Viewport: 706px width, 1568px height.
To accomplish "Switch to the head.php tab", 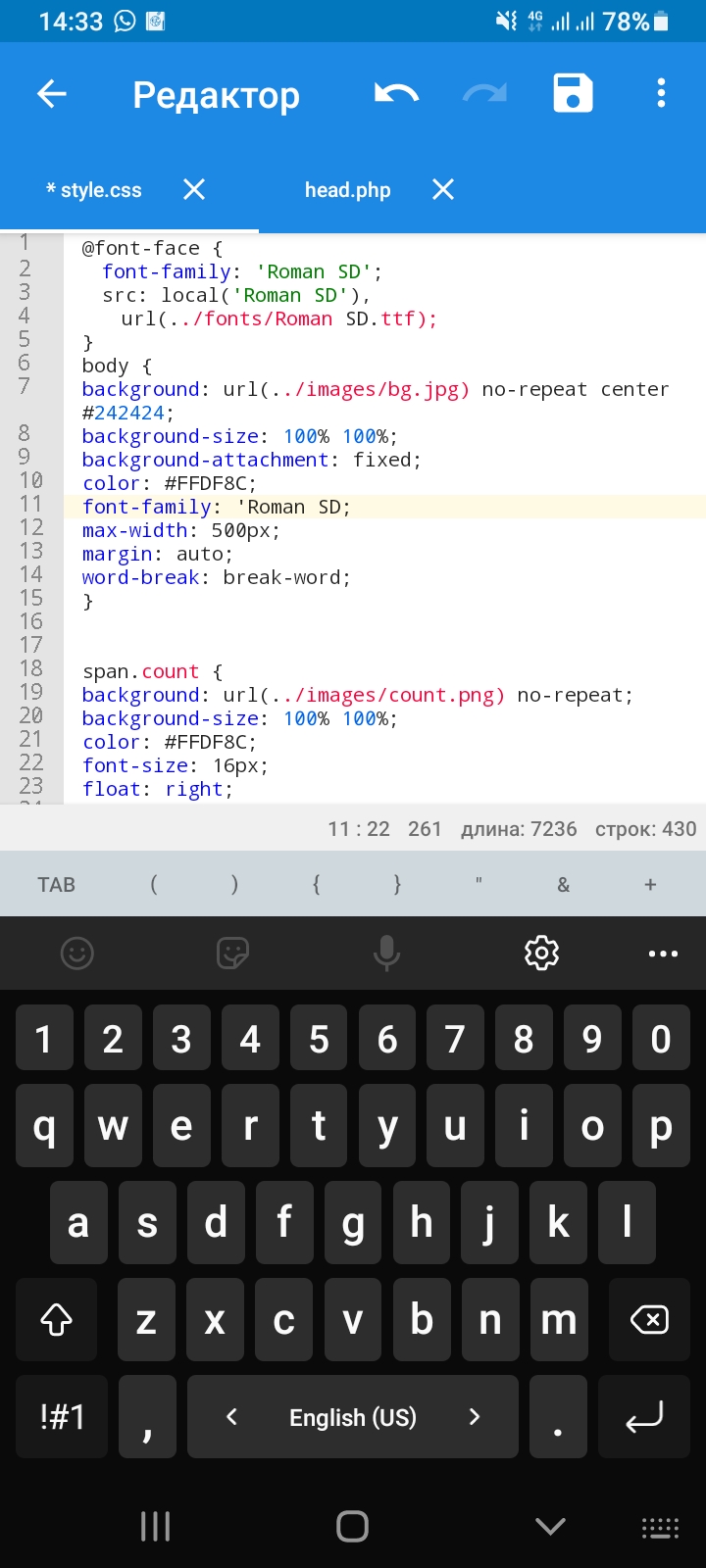I will [x=347, y=190].
